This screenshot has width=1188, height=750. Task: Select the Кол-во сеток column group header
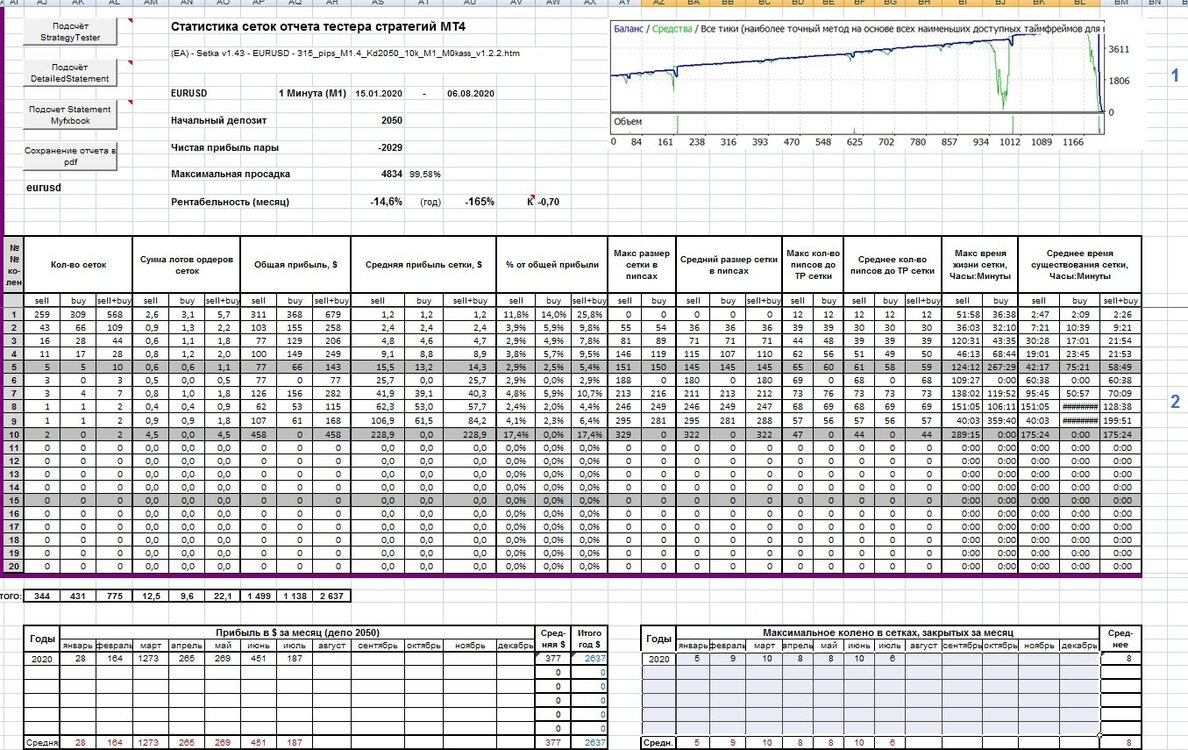pyautogui.click(x=79, y=264)
